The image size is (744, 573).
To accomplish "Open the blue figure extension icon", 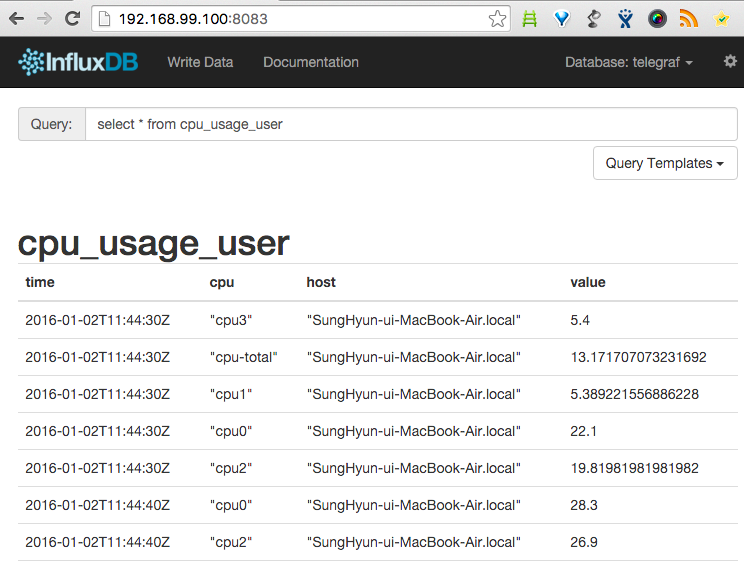I will coord(625,19).
